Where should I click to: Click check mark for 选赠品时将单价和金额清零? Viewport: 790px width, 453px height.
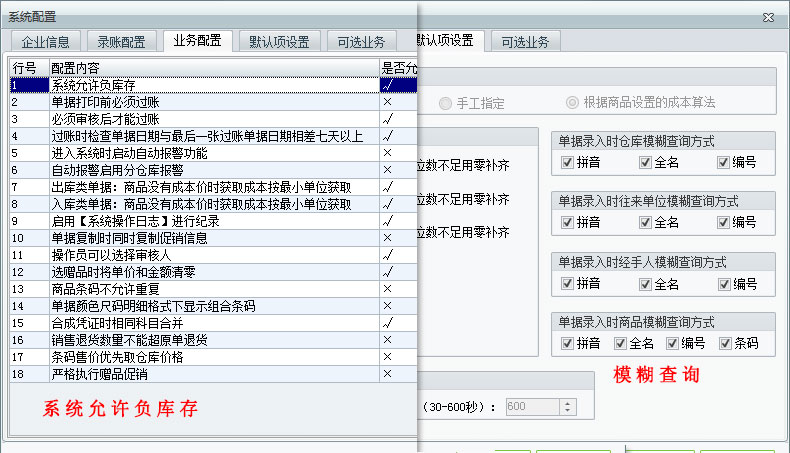(387, 272)
